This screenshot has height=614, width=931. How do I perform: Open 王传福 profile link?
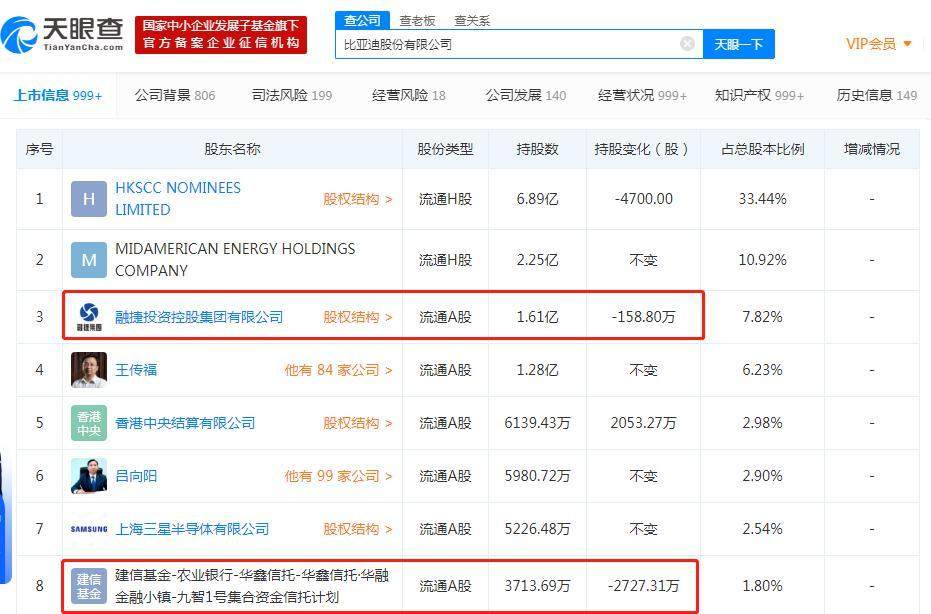point(136,370)
